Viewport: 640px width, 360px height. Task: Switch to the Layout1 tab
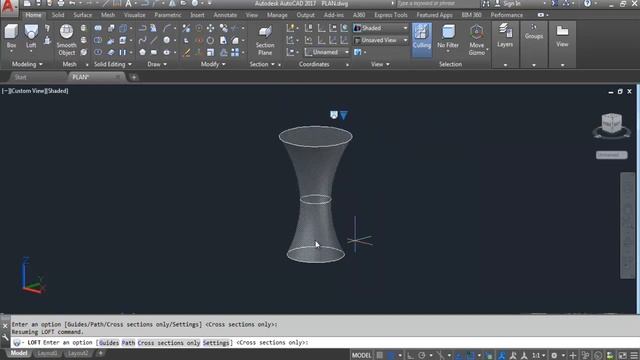[x=47, y=353]
